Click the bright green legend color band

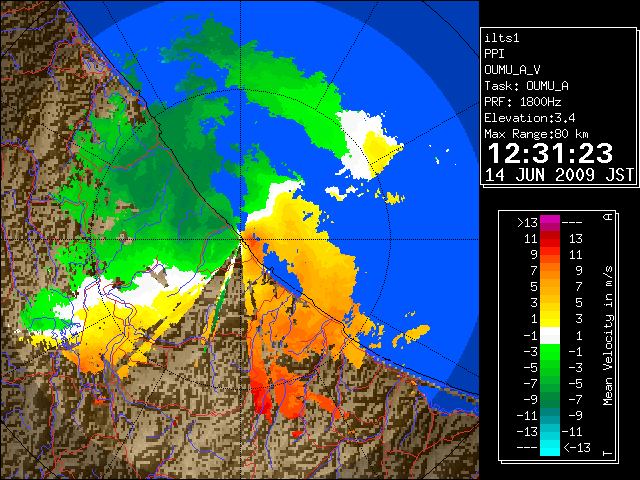(550, 352)
